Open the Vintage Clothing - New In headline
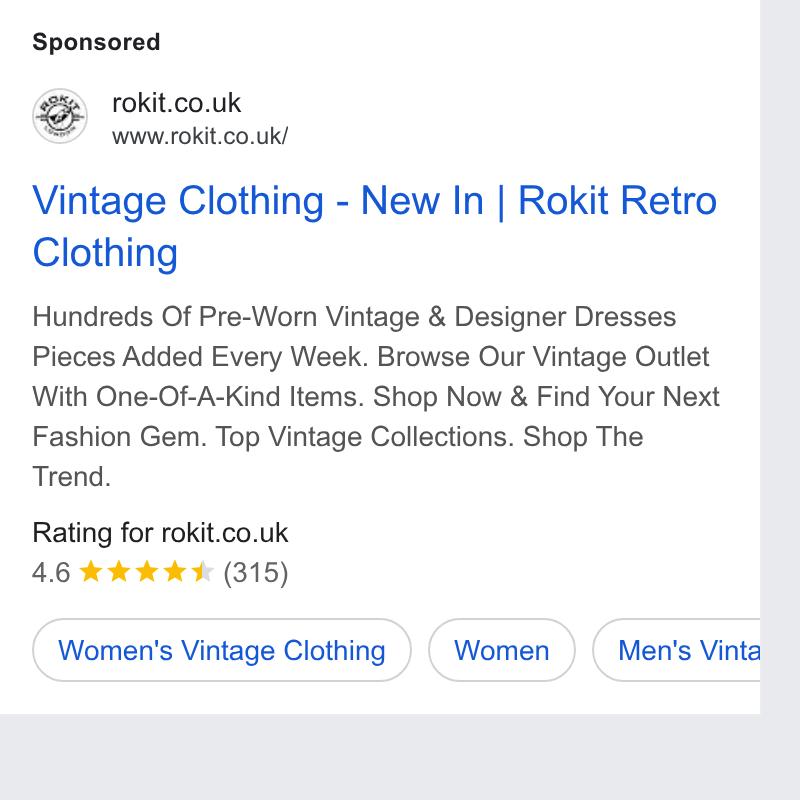The width and height of the screenshot is (800, 800). point(374,226)
